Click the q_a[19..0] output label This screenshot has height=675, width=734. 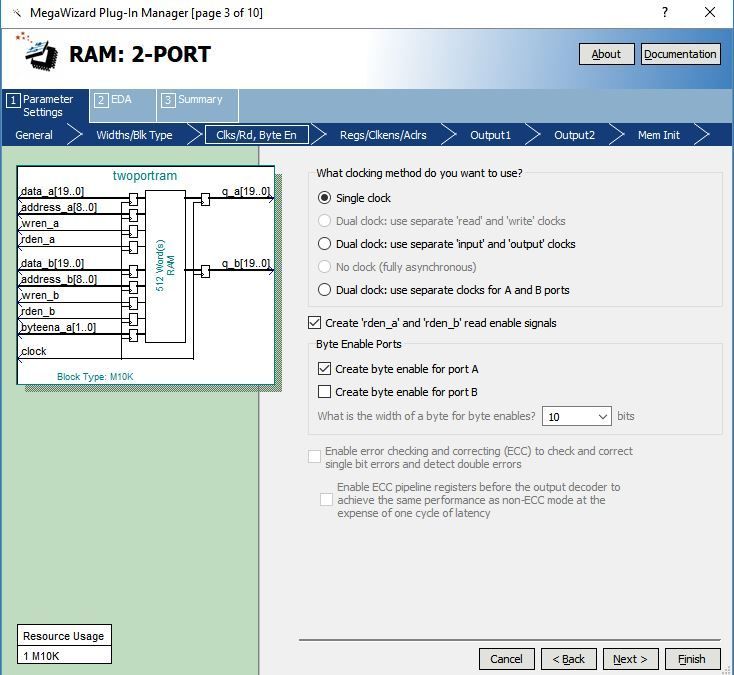[x=246, y=191]
